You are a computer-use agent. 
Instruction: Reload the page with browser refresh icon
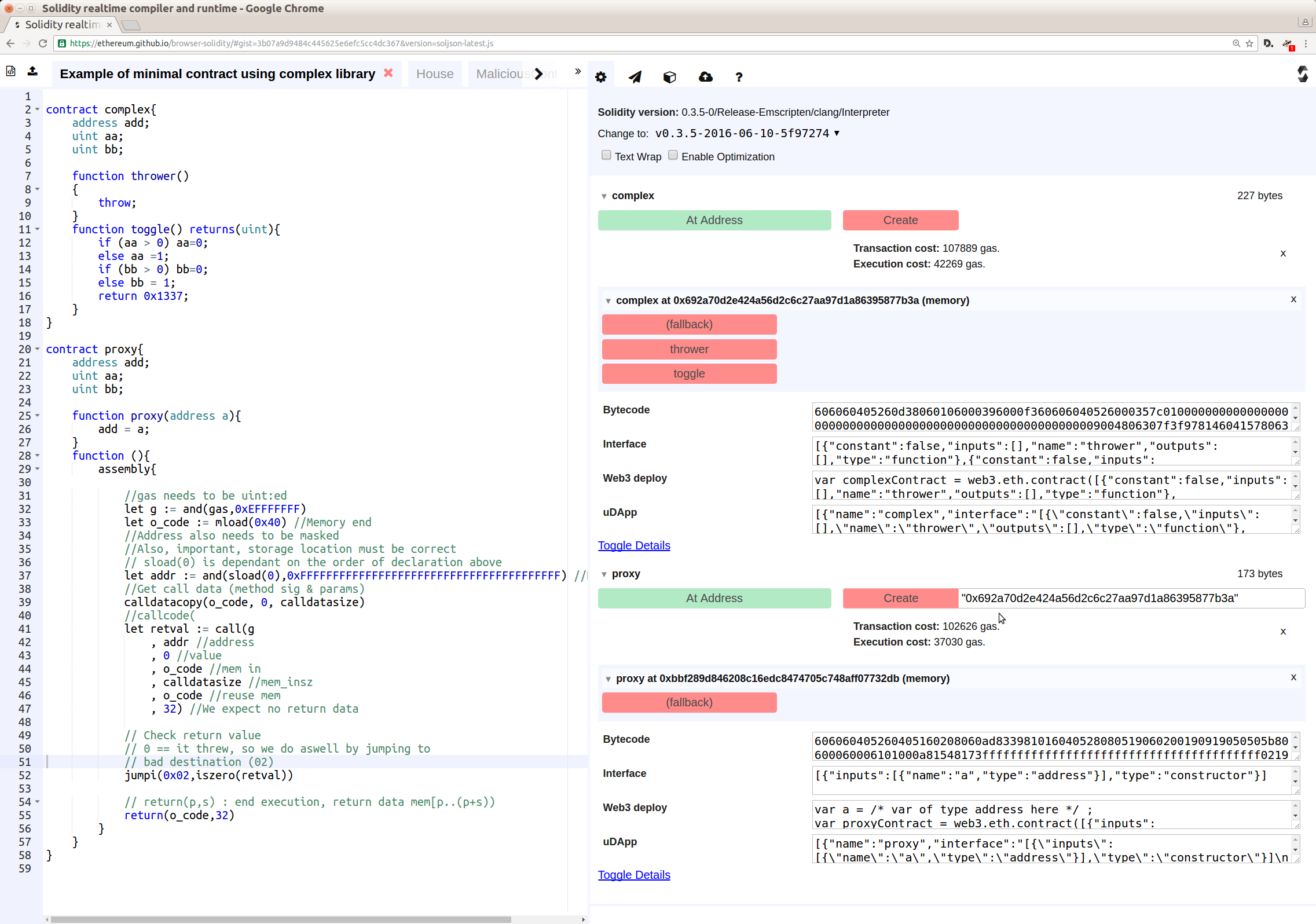coord(43,43)
